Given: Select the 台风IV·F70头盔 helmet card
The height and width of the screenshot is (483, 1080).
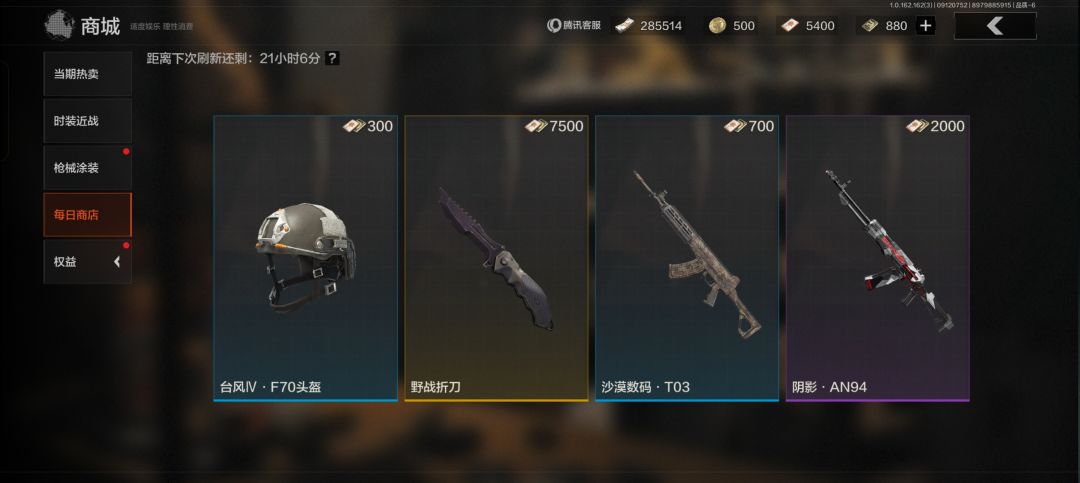Looking at the screenshot, I should tap(305, 258).
